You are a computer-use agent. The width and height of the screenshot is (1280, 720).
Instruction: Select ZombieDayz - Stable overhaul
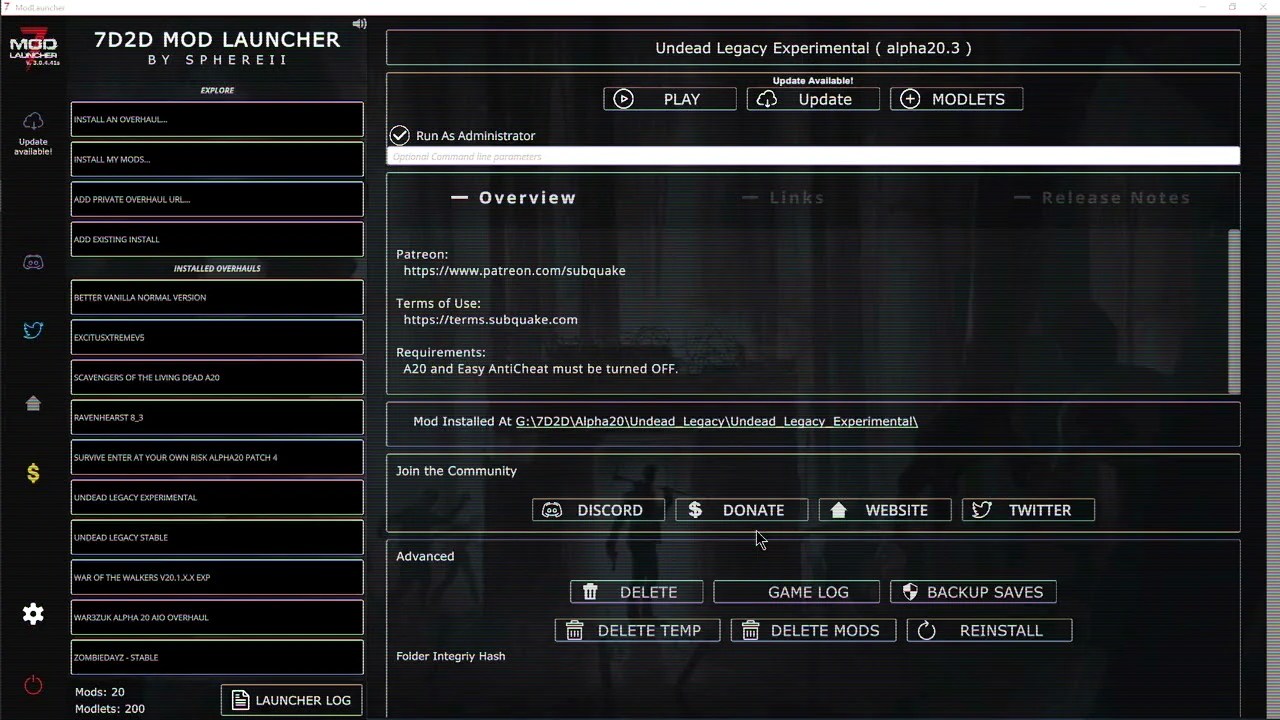(217, 657)
